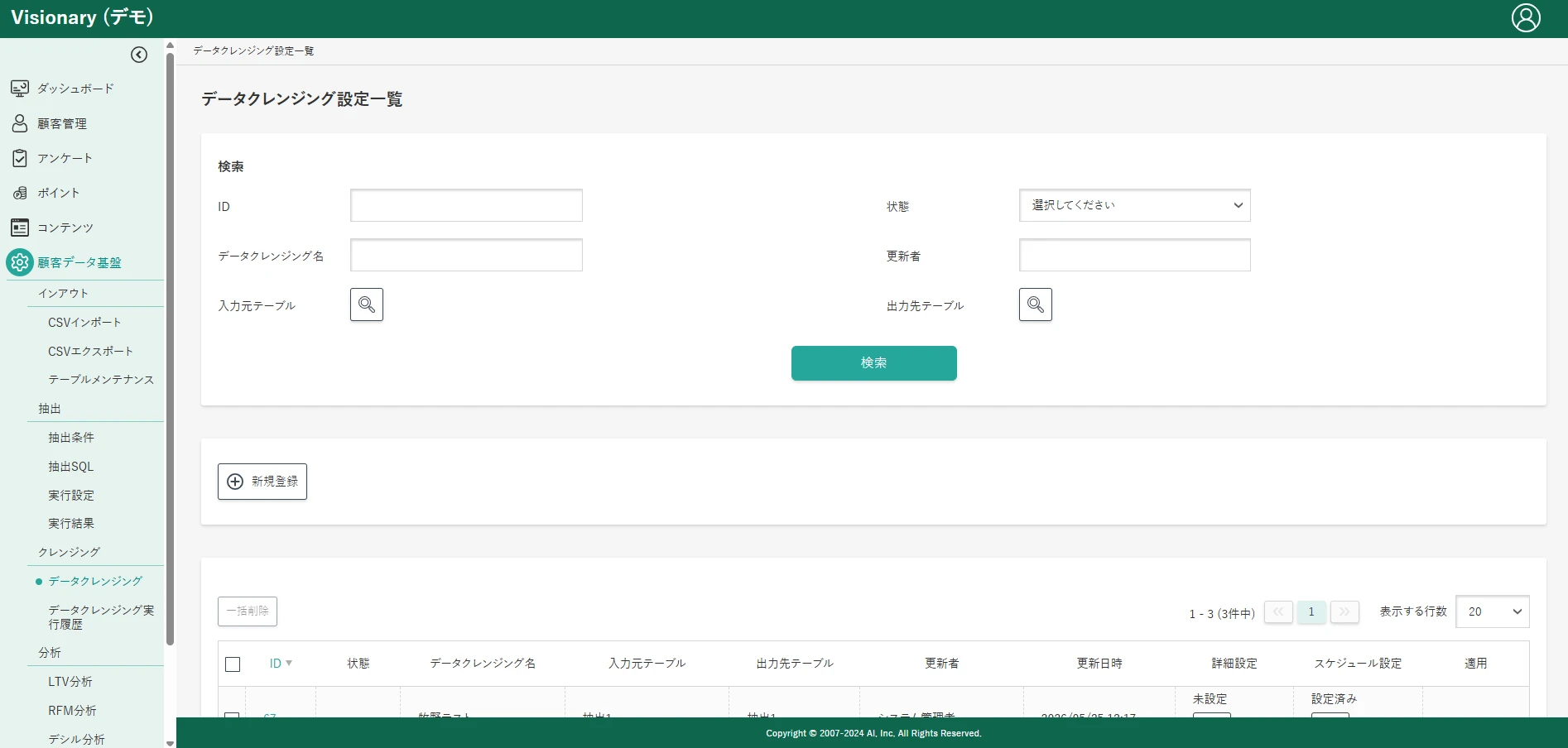Open データクレンジング実行履歴 page
Image resolution: width=1568 pixels, height=748 pixels.
[x=101, y=617]
